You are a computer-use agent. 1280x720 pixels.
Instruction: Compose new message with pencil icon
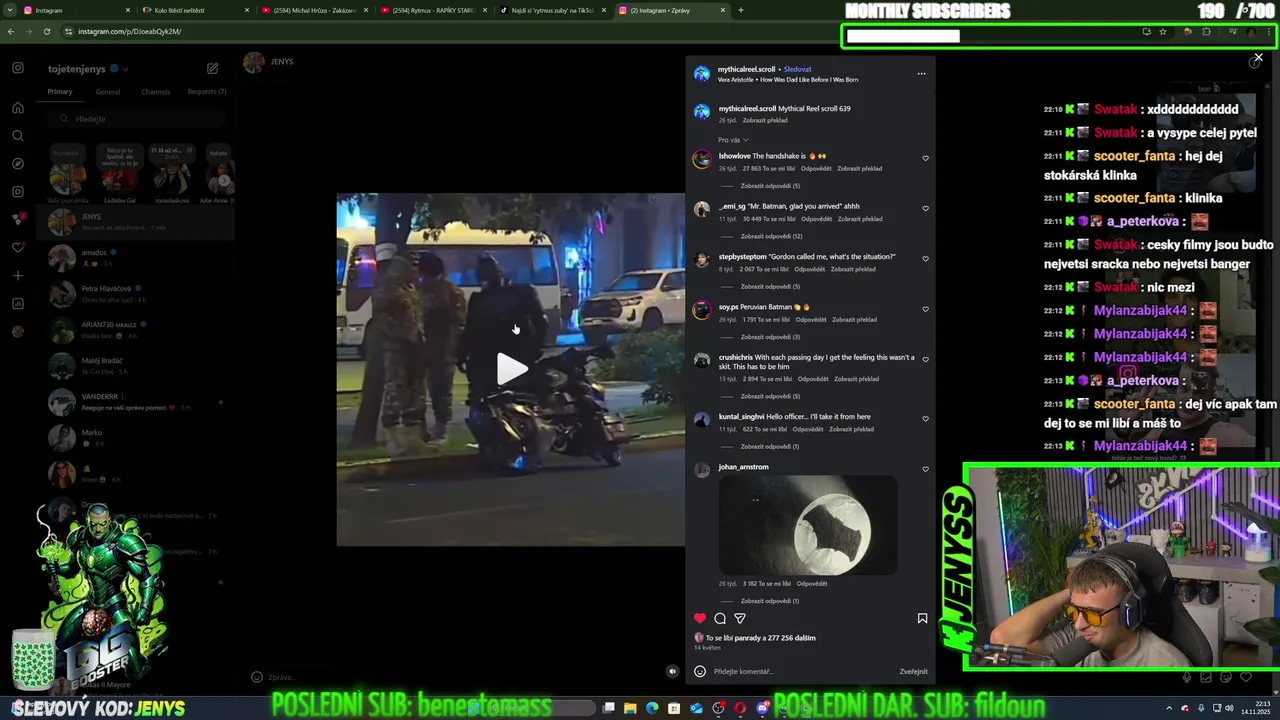tap(212, 69)
